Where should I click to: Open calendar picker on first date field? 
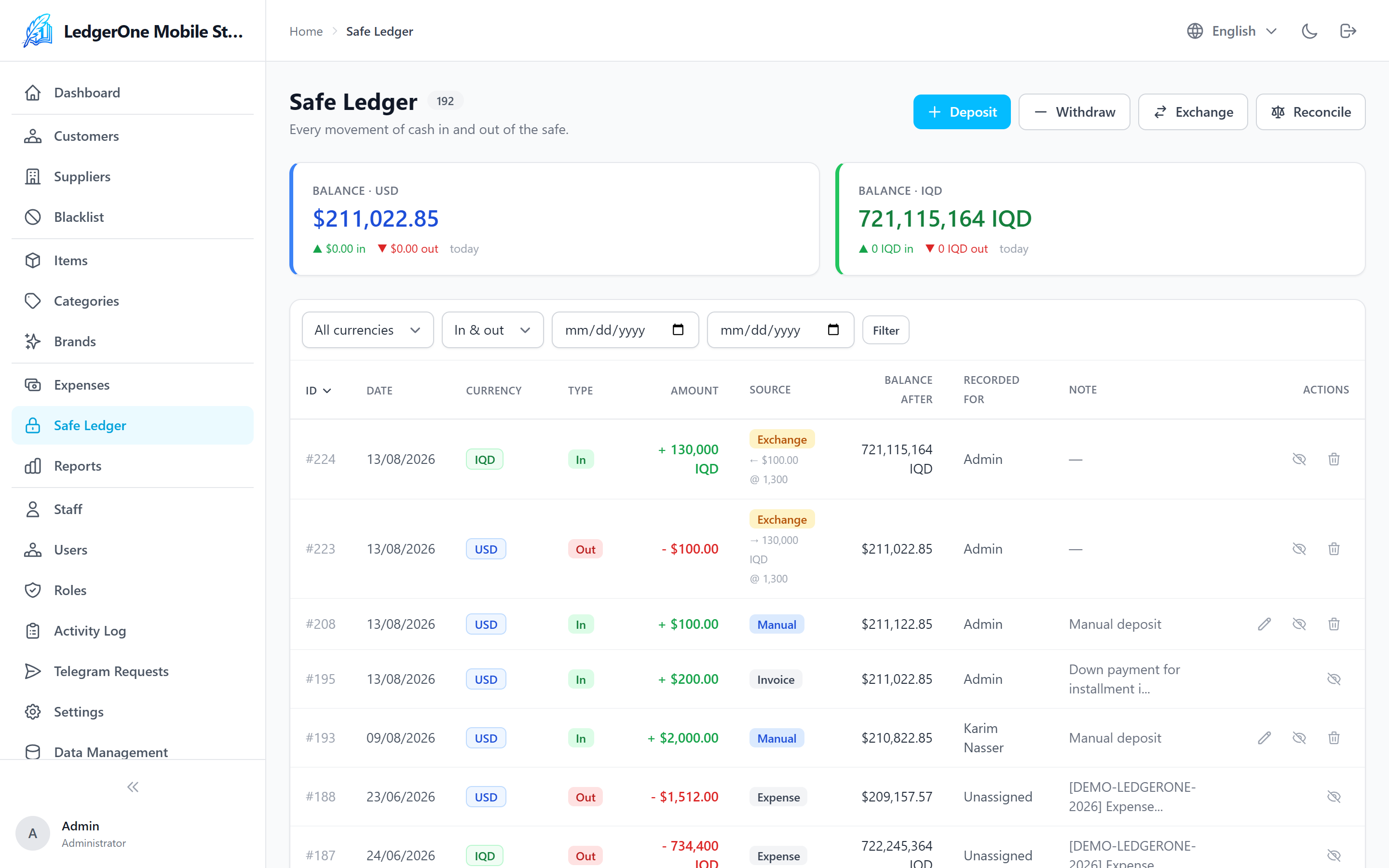(x=678, y=329)
